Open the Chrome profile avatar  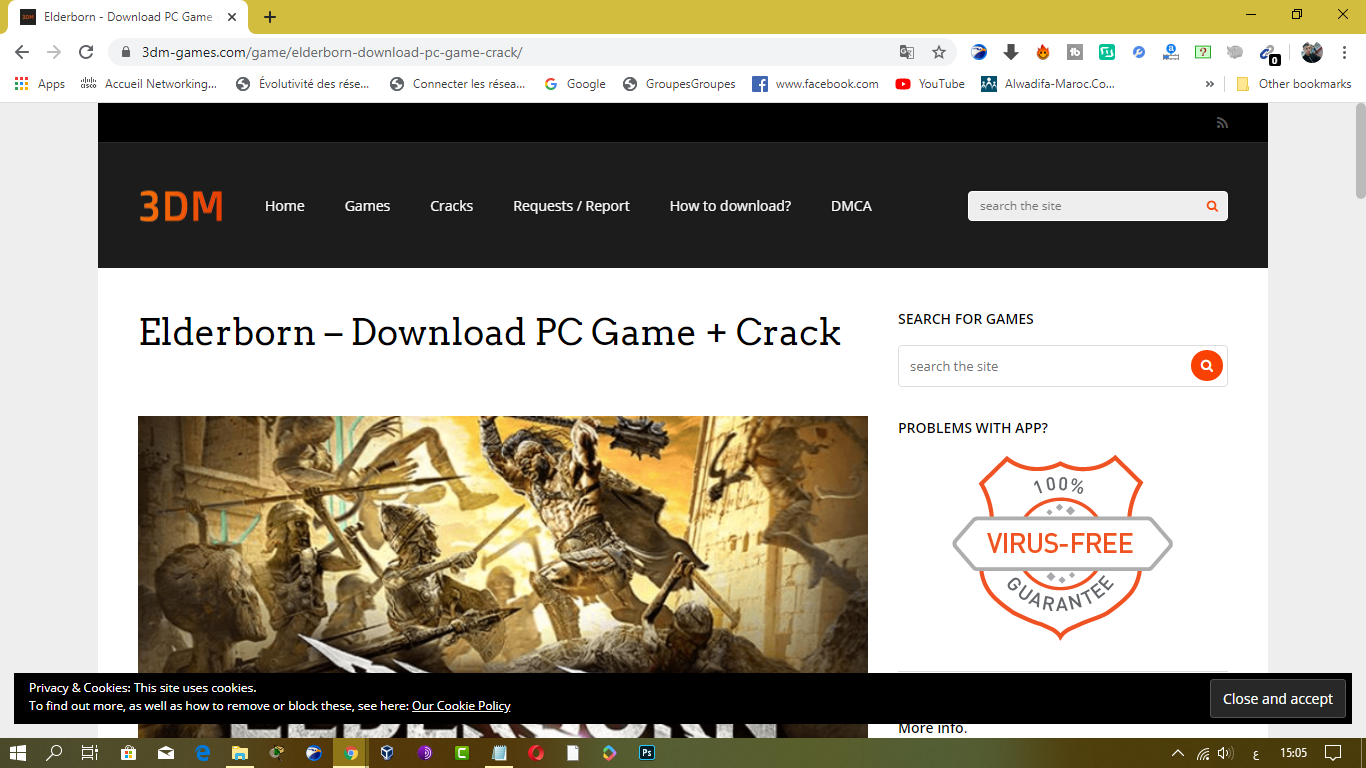click(x=1312, y=52)
